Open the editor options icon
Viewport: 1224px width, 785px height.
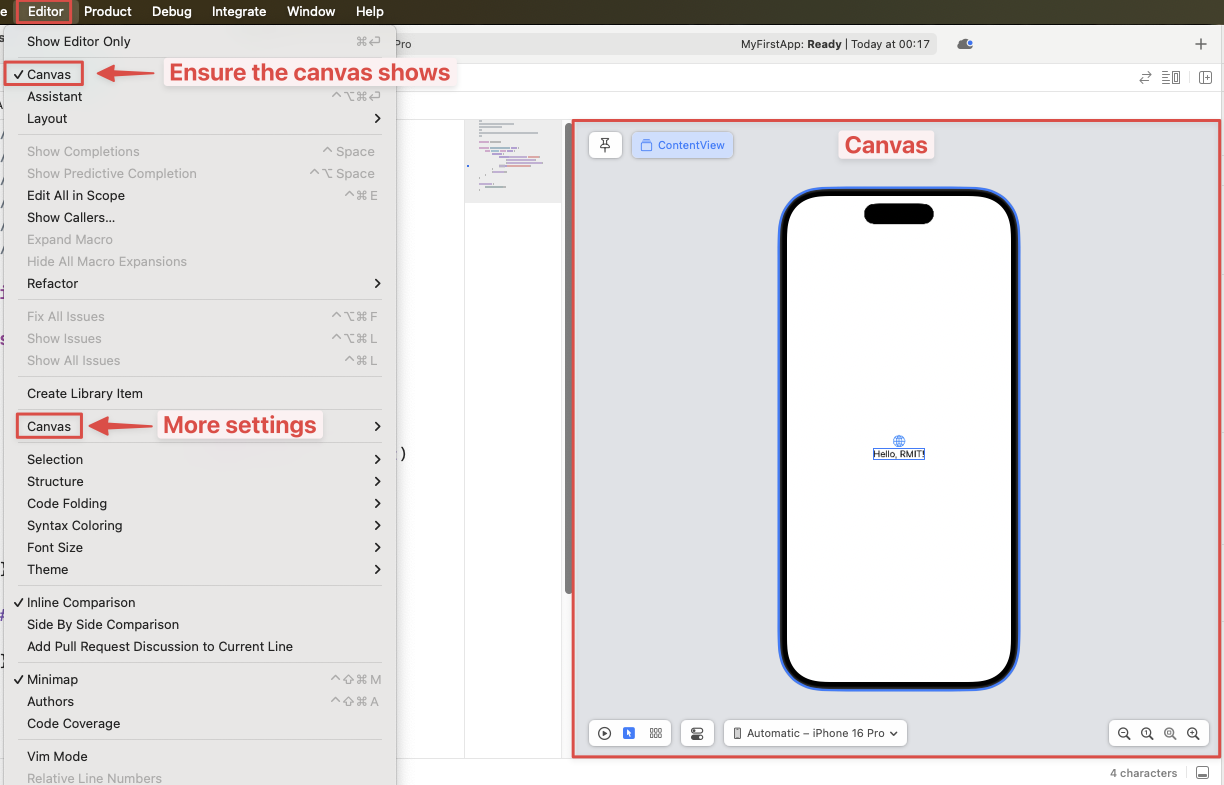point(1171,77)
